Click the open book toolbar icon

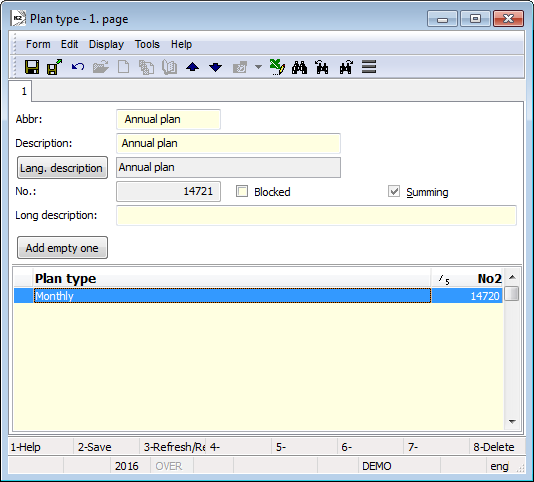(169, 67)
